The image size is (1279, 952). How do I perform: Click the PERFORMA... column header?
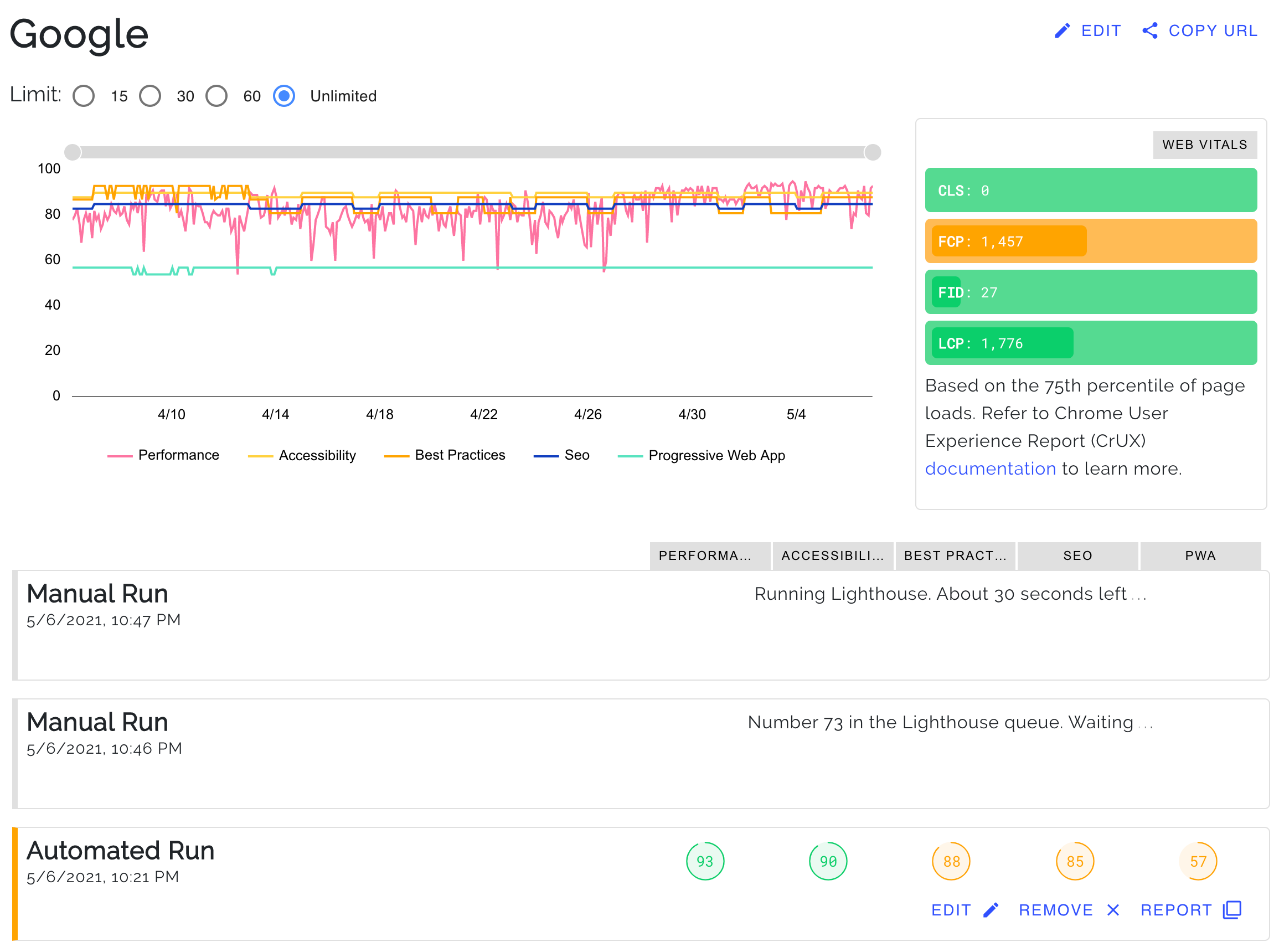(x=710, y=555)
